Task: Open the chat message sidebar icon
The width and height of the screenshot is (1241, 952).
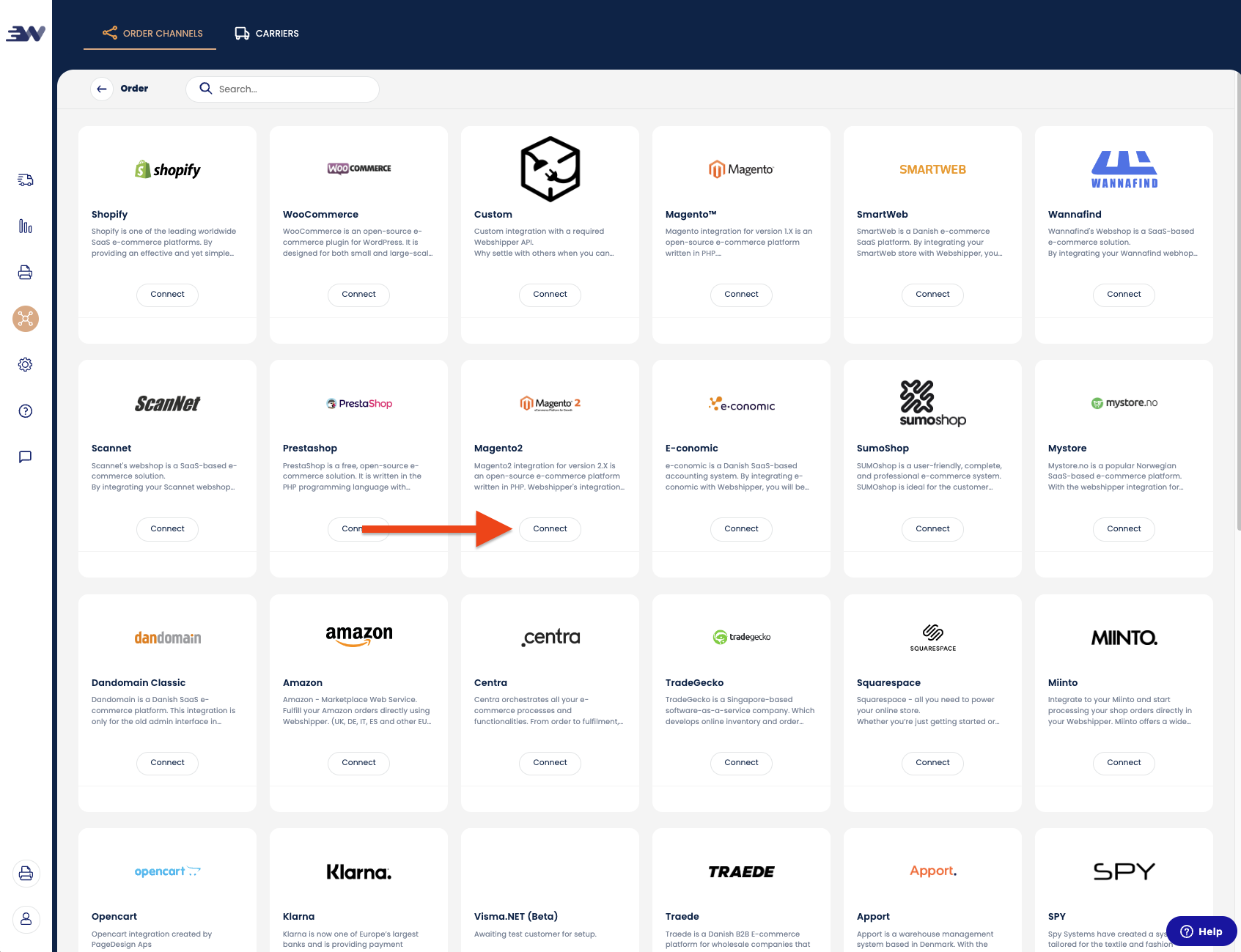Action: pyautogui.click(x=26, y=457)
